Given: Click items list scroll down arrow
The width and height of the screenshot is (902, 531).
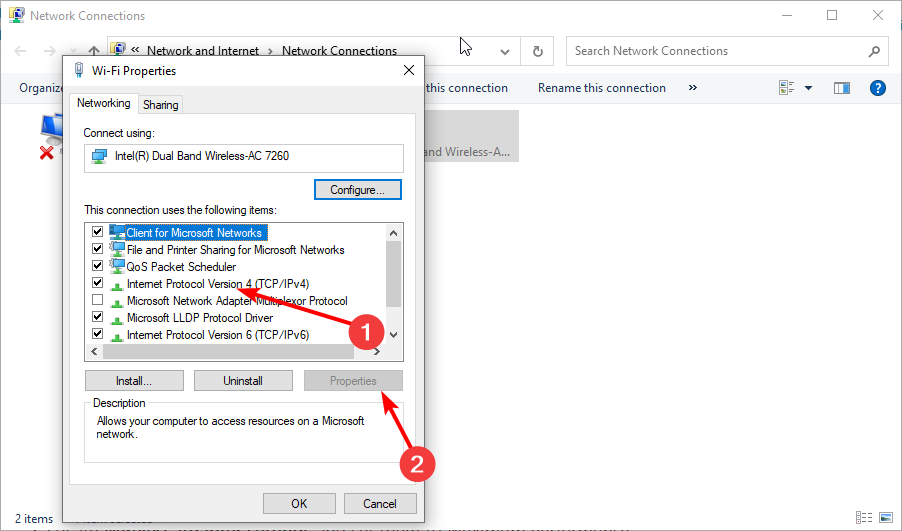Looking at the screenshot, I should [x=393, y=335].
